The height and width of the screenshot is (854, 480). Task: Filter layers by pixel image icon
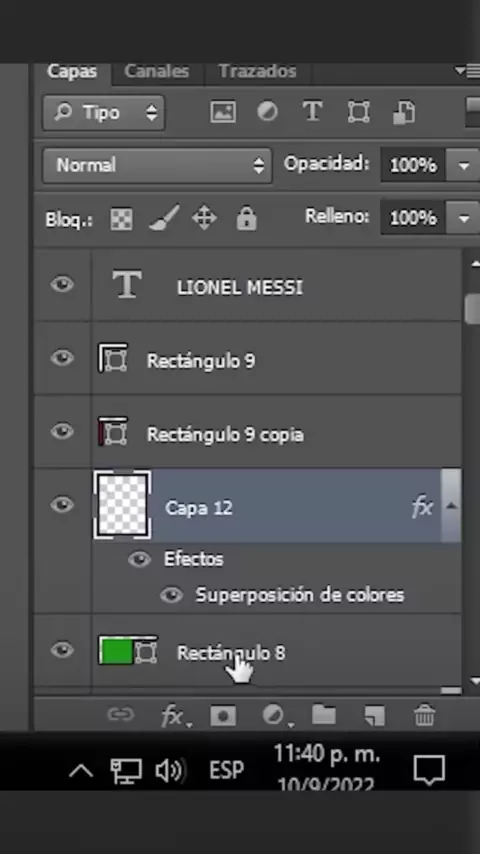click(x=223, y=112)
